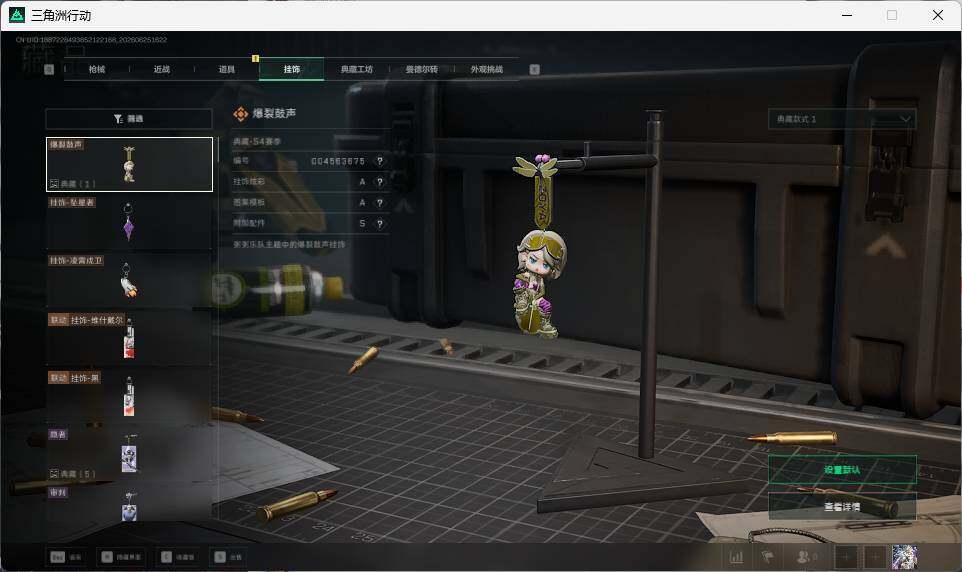
Task: Click the next-tab key icon right of 外观挑战
Action: tap(534, 69)
